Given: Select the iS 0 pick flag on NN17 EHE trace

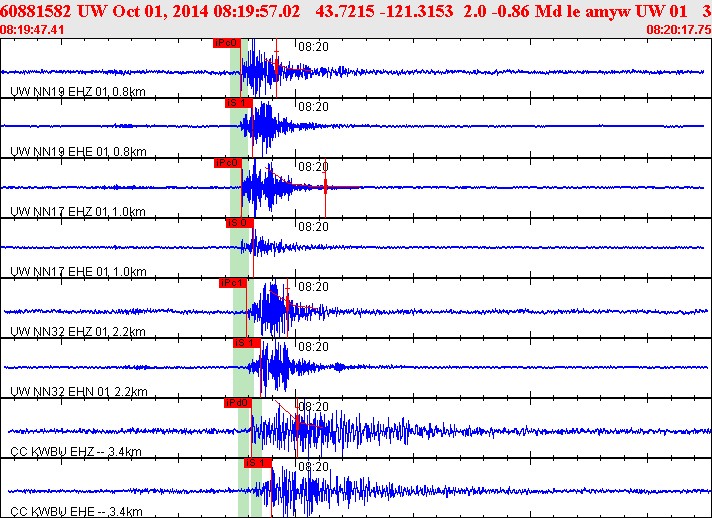Looking at the screenshot, I should click(x=240, y=223).
